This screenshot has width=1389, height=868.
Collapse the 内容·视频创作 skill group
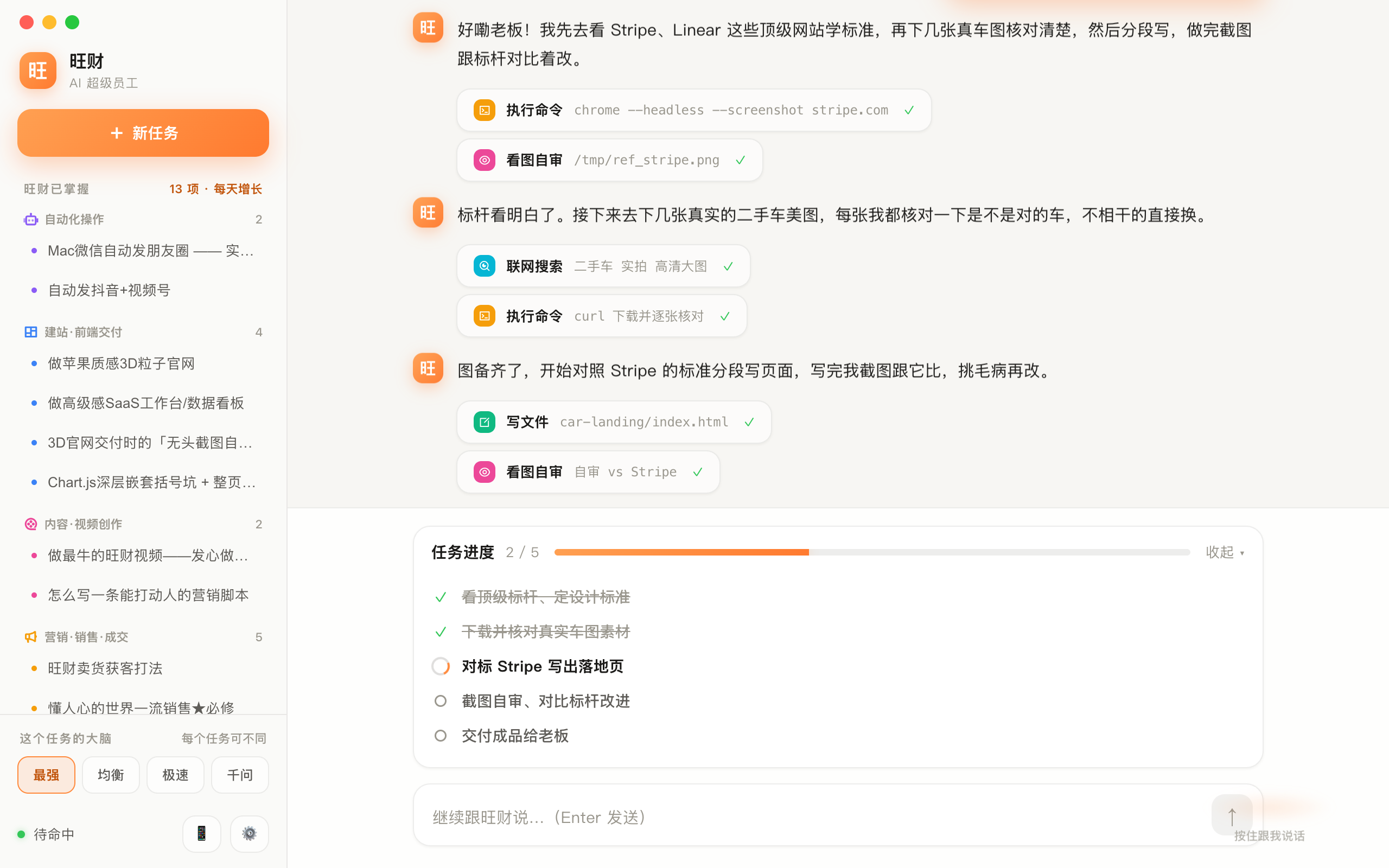tap(143, 524)
